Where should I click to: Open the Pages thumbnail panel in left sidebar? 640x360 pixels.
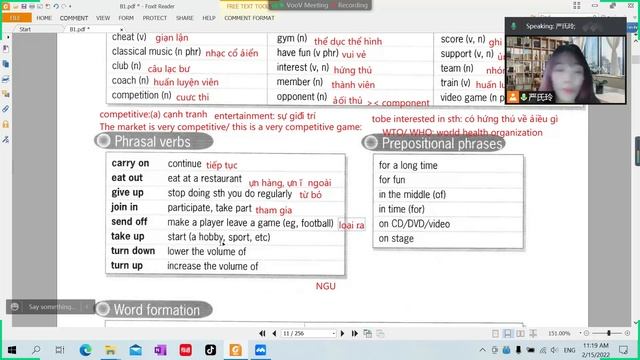[6, 64]
